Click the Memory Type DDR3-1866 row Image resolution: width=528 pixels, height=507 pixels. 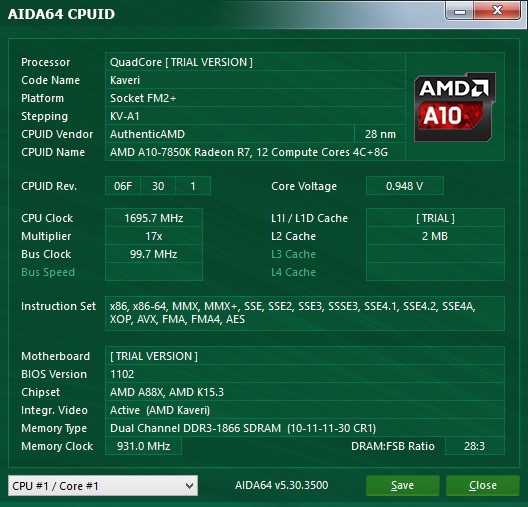(305, 428)
